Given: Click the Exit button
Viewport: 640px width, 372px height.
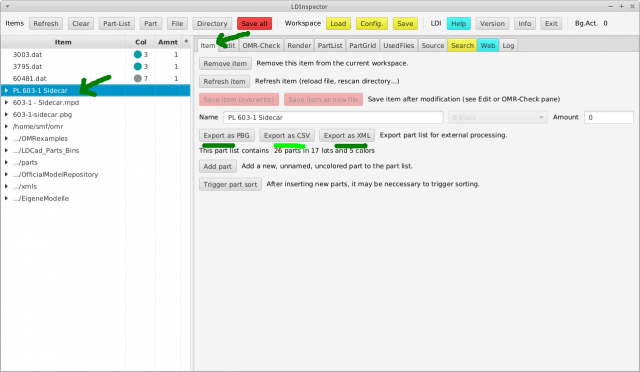Looking at the screenshot, I should pyautogui.click(x=551, y=24).
